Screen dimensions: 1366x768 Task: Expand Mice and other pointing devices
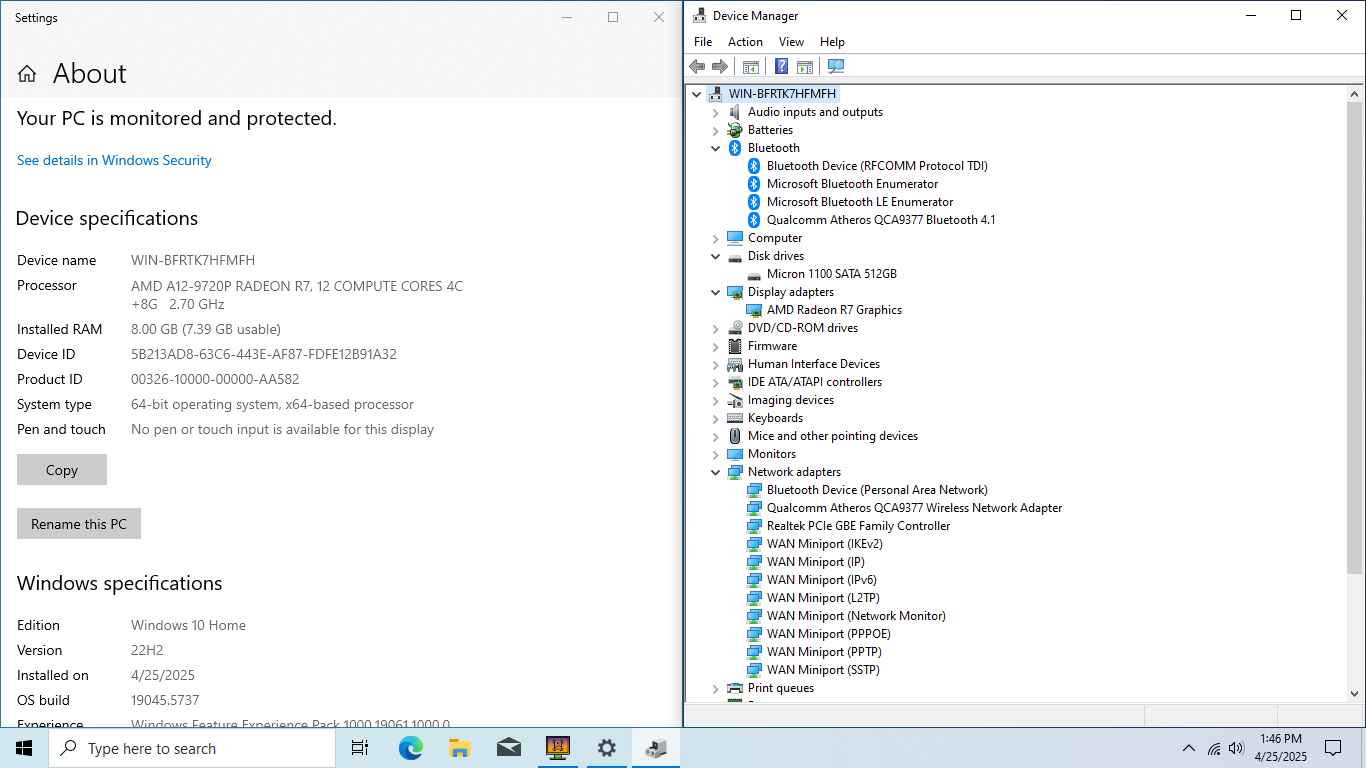(x=715, y=436)
